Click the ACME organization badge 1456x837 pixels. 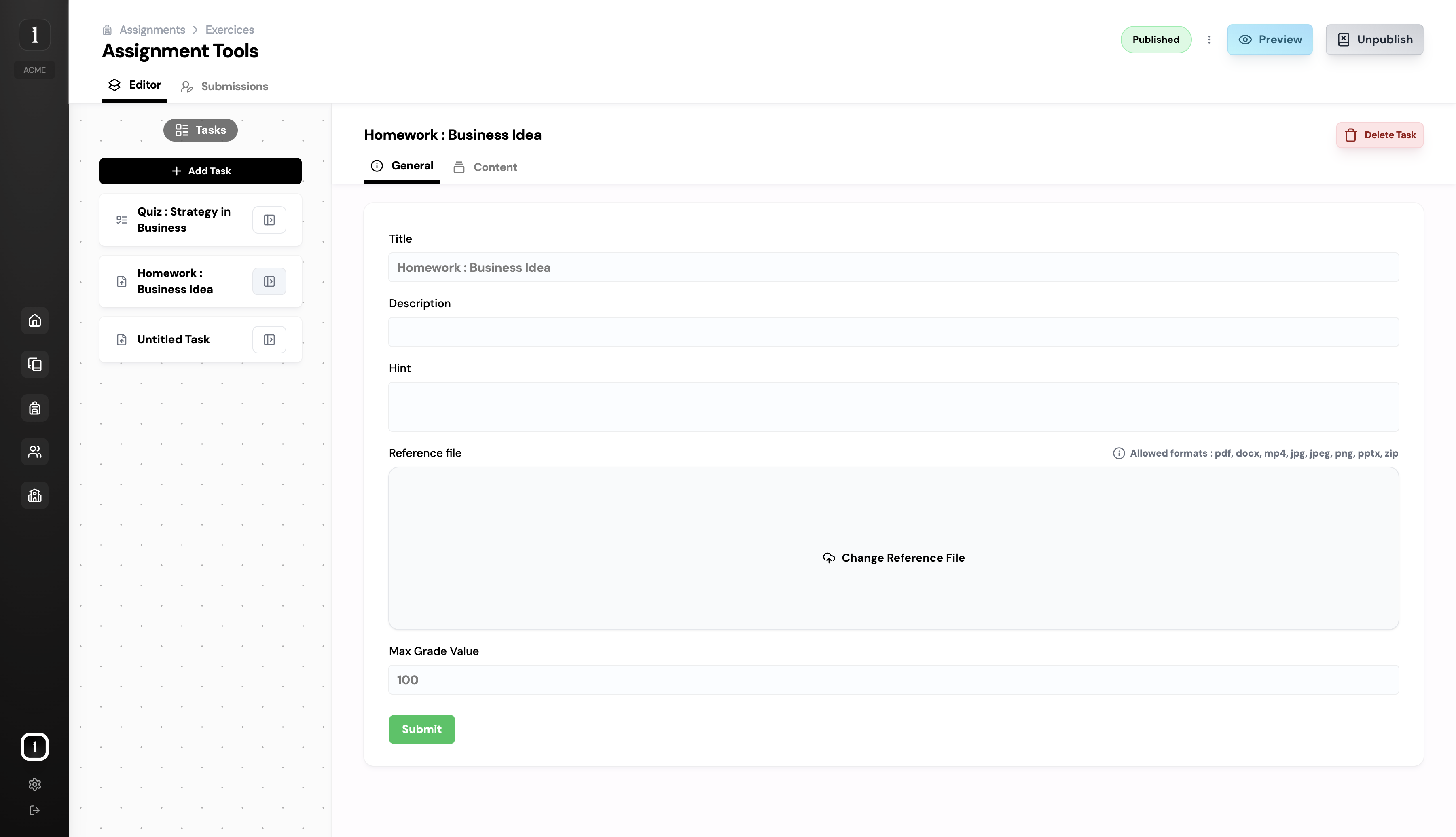point(34,70)
